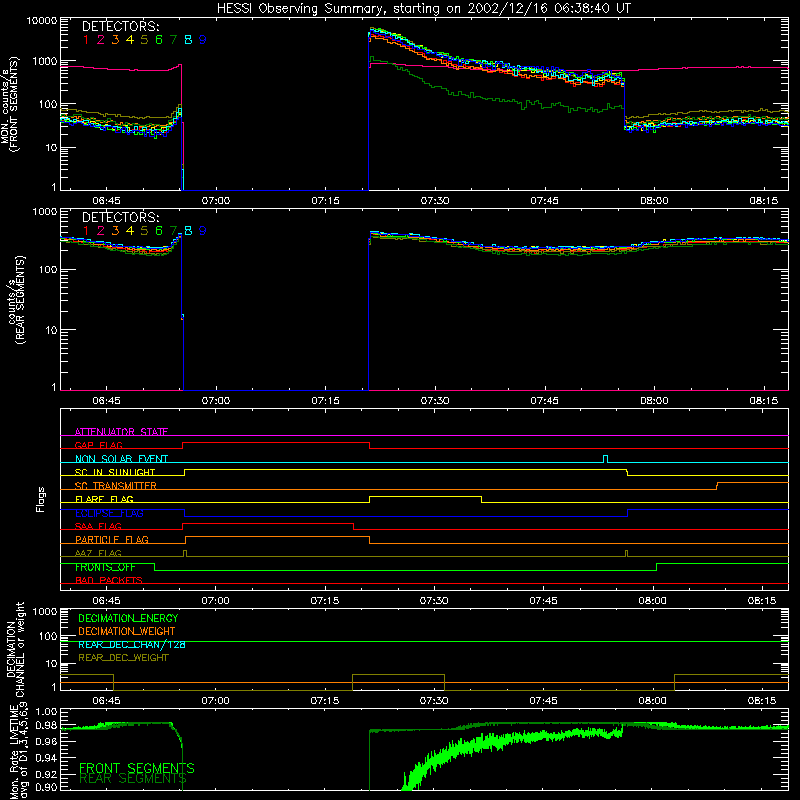The height and width of the screenshot is (800, 800).
Task: Click the raised FLARE_FLAG segment
Action: coord(426,496)
